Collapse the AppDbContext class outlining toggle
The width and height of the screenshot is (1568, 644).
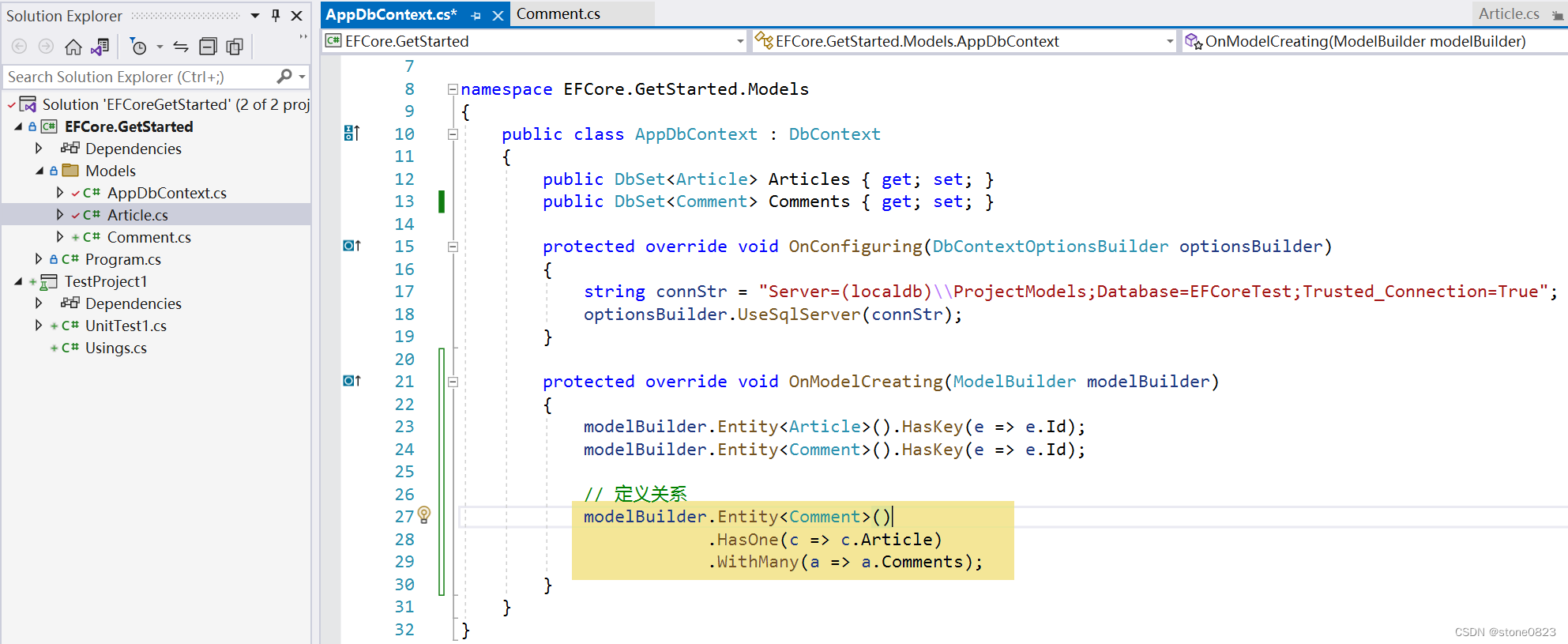tap(453, 134)
